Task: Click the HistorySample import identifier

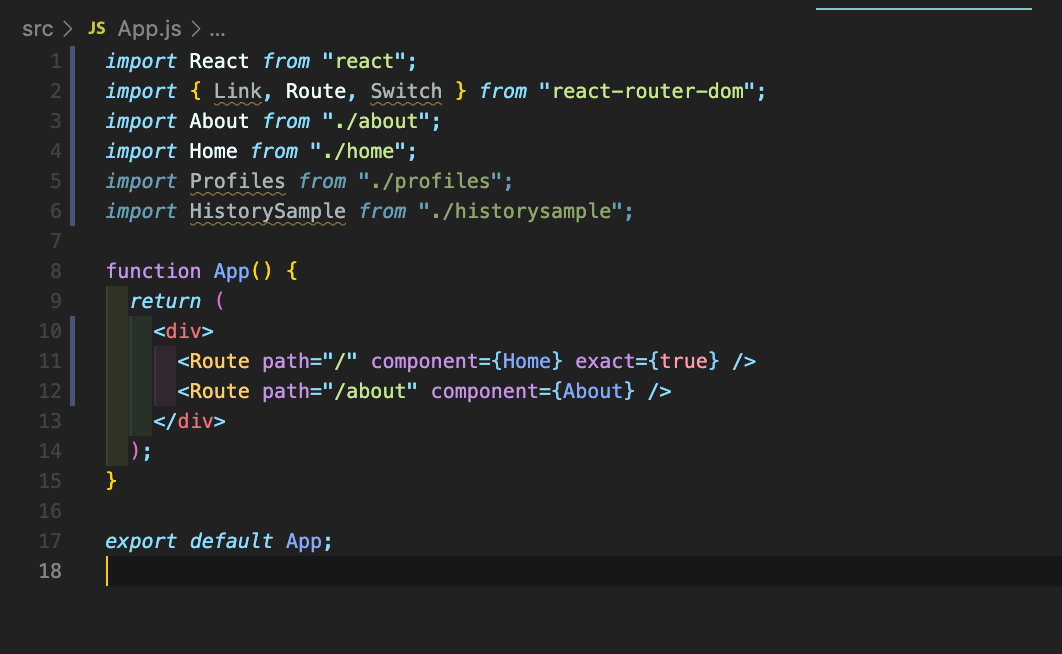Action: pos(268,211)
